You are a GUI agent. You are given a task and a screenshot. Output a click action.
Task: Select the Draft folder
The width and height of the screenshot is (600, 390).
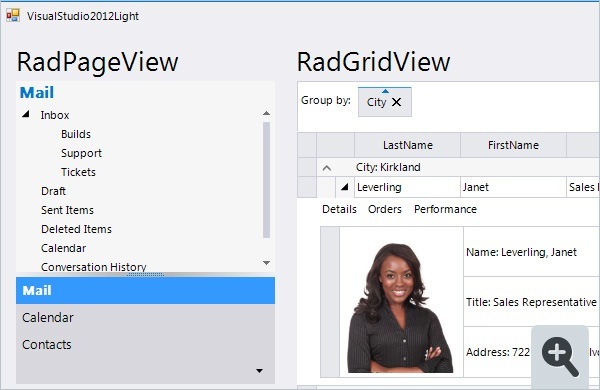(53, 191)
